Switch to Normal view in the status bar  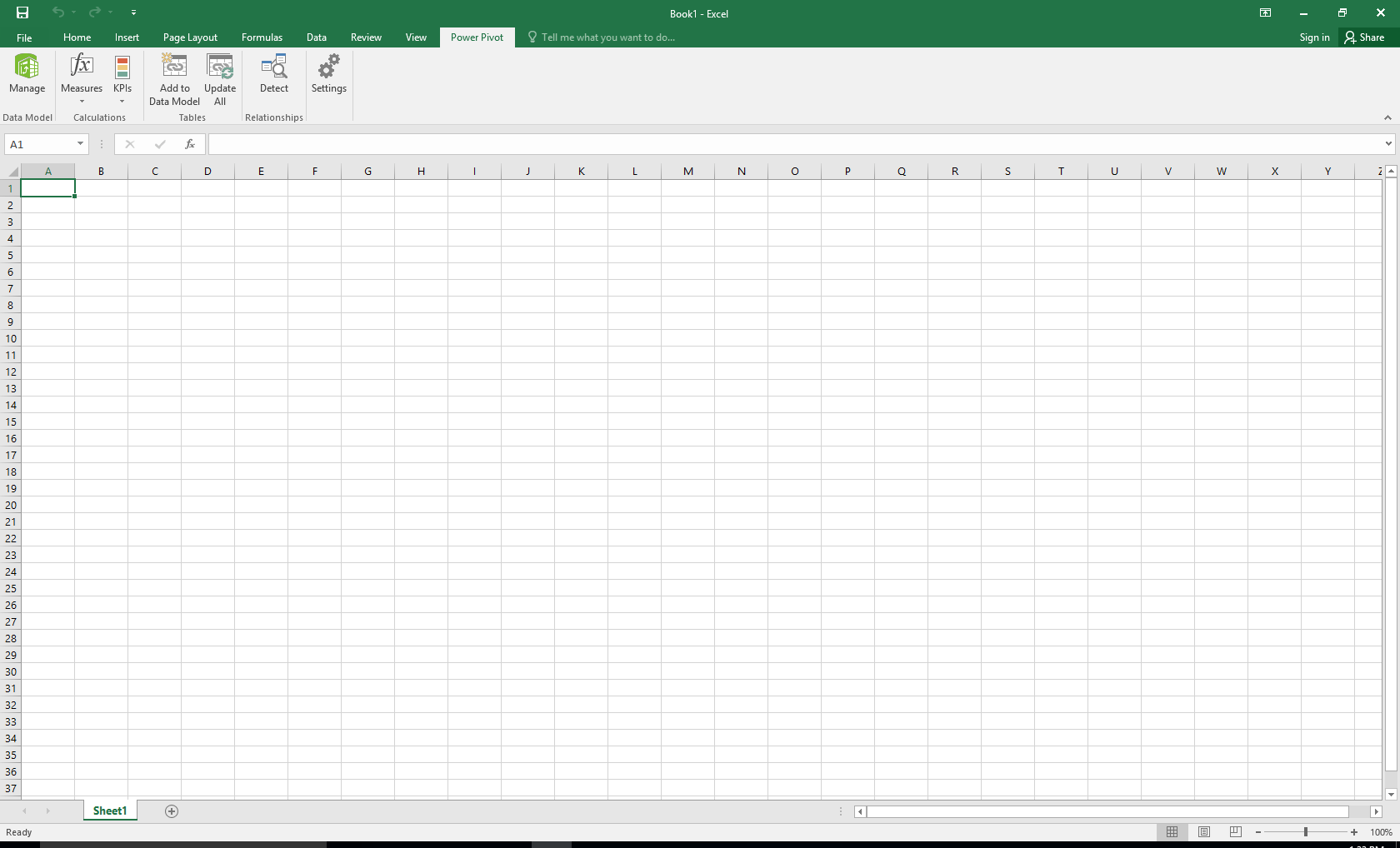pos(1172,831)
